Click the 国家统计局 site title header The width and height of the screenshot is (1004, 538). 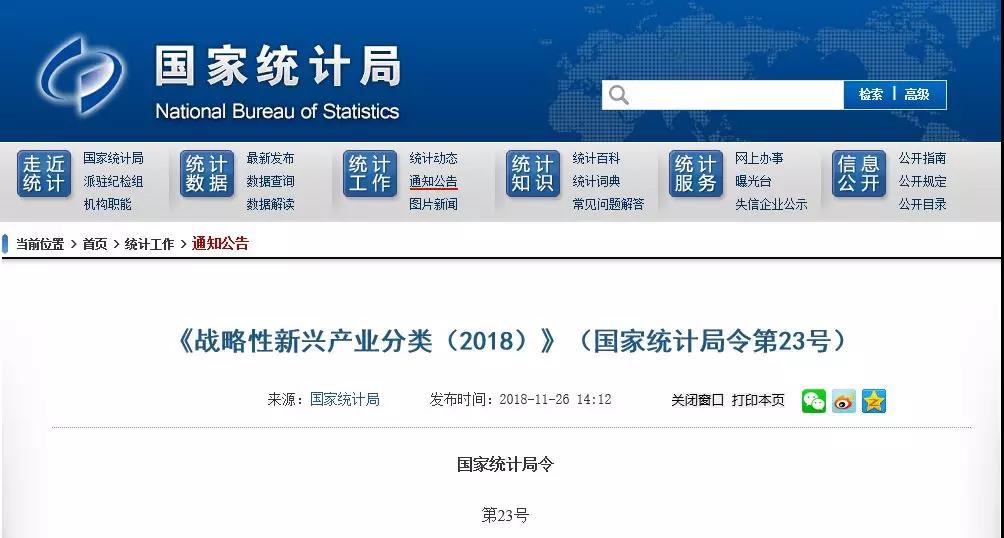pos(277,66)
